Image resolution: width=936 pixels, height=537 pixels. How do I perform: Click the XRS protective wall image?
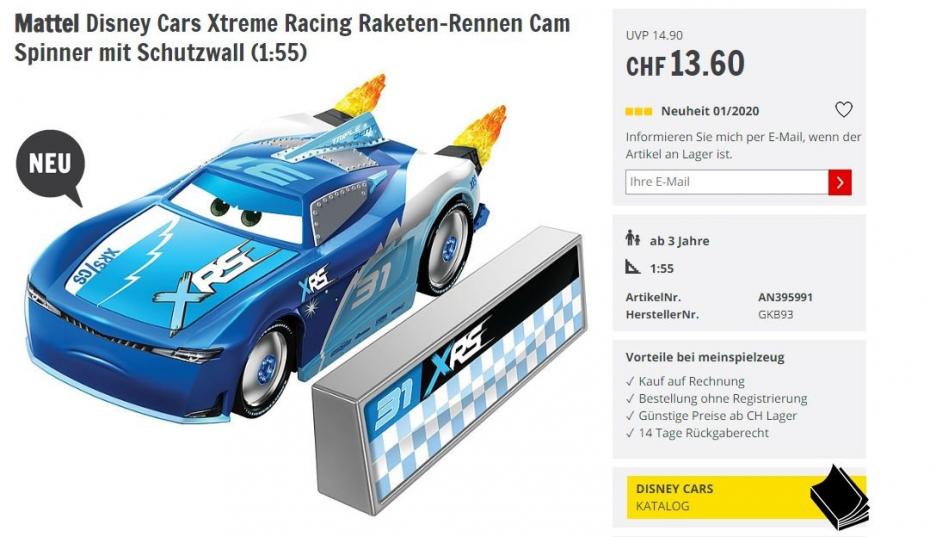[449, 370]
